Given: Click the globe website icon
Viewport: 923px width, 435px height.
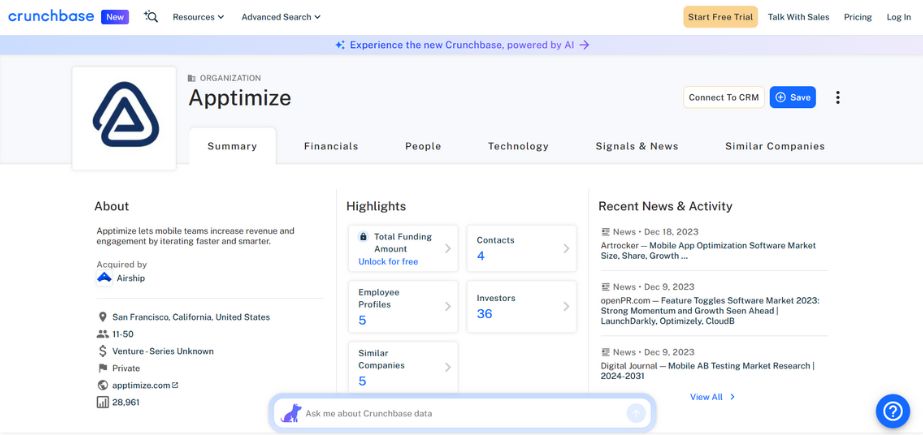Looking at the screenshot, I should [x=102, y=386].
